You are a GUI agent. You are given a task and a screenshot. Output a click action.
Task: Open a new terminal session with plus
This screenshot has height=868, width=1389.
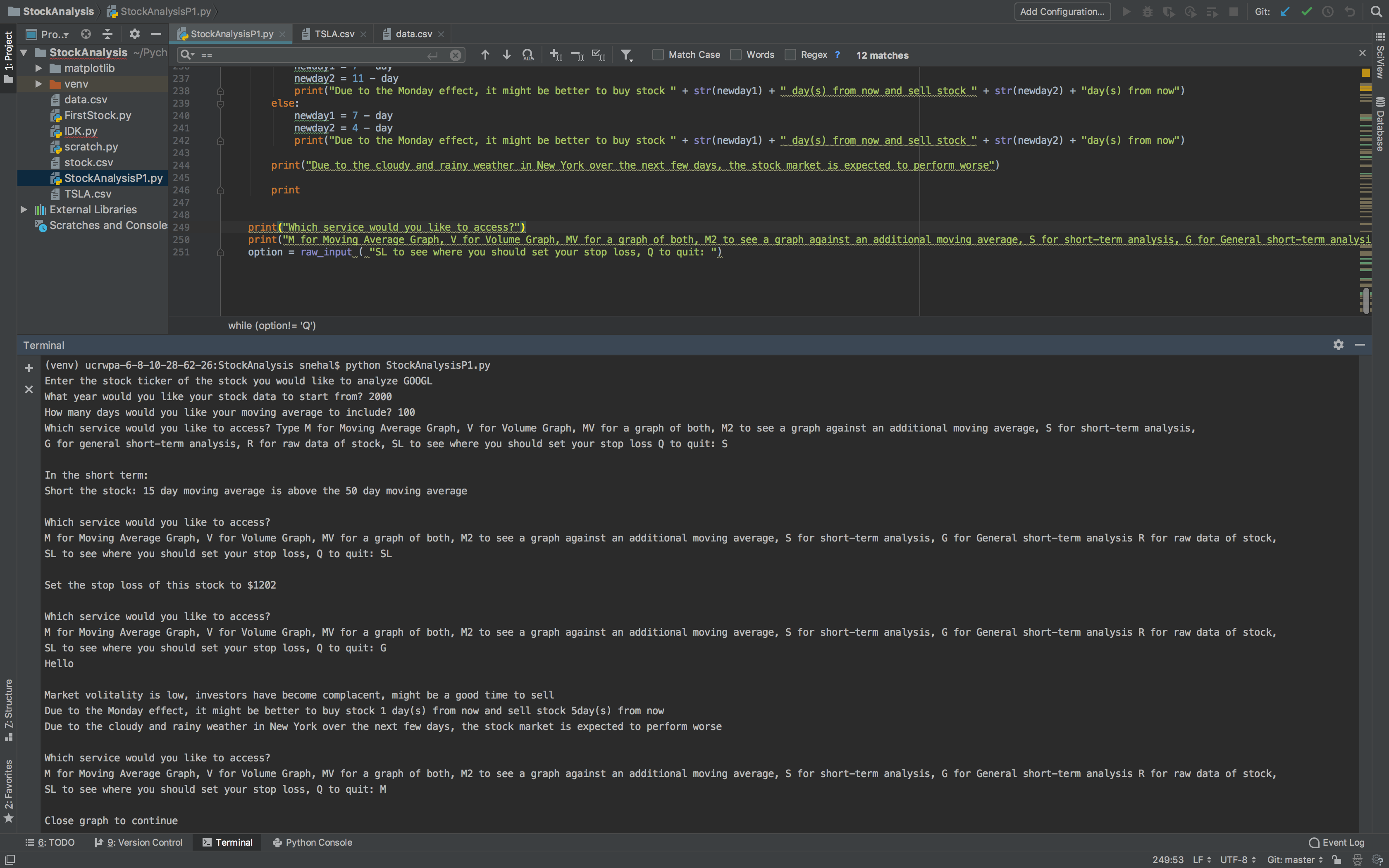(x=29, y=368)
